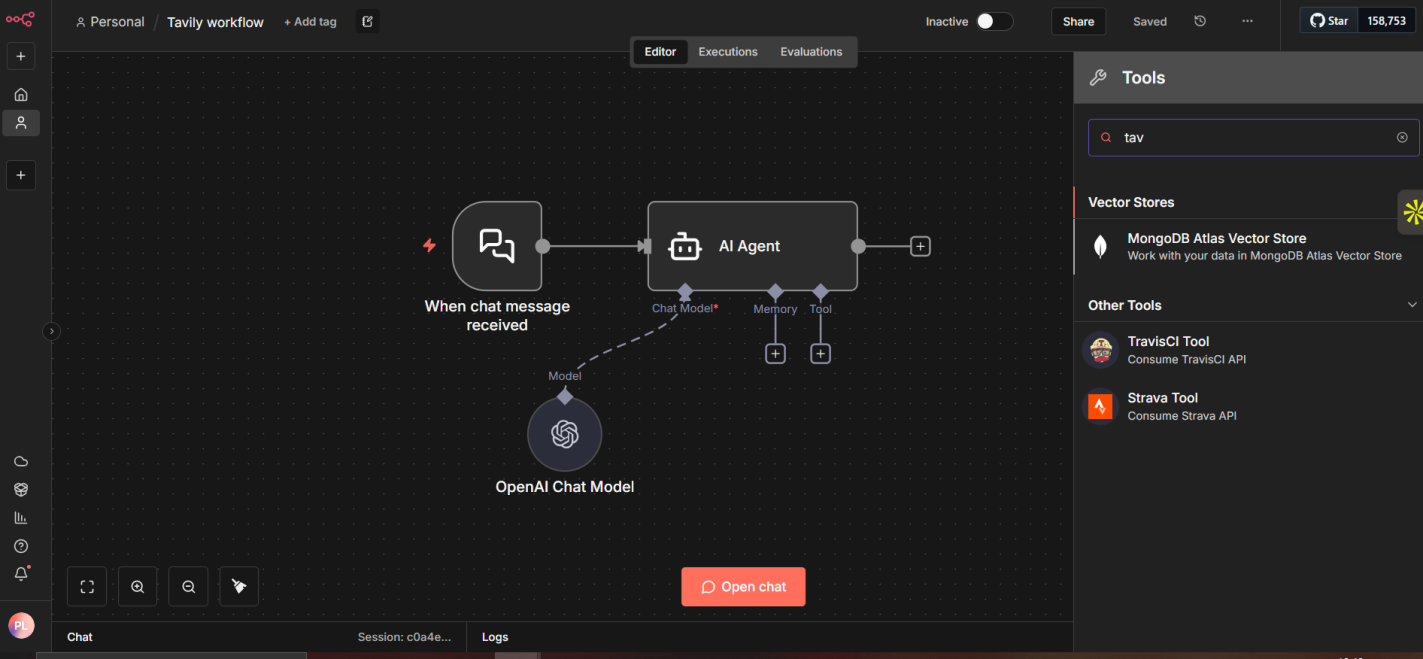Open the workflow options ellipsis menu
The image size is (1423, 659).
[1247, 20]
